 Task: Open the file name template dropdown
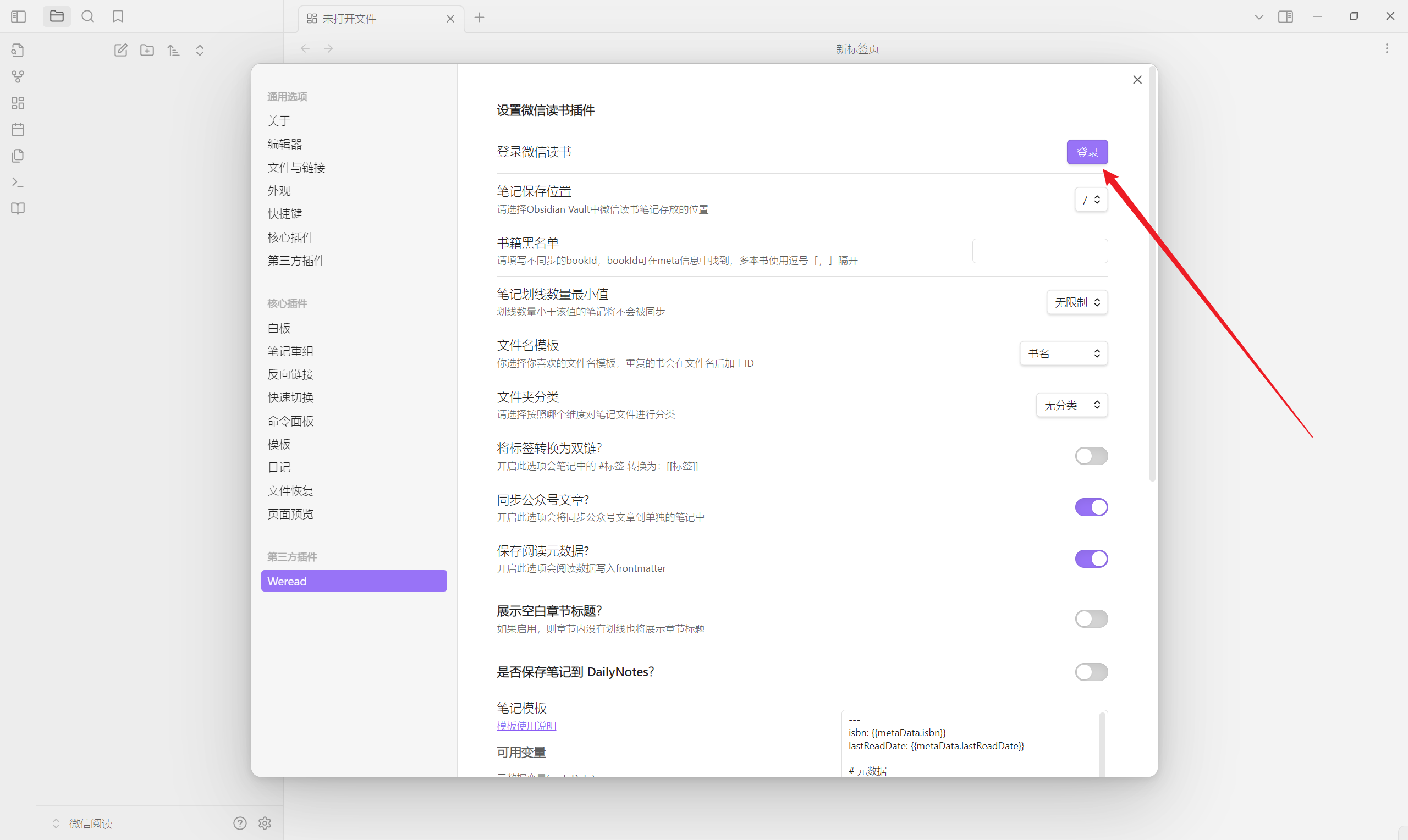pyautogui.click(x=1063, y=354)
